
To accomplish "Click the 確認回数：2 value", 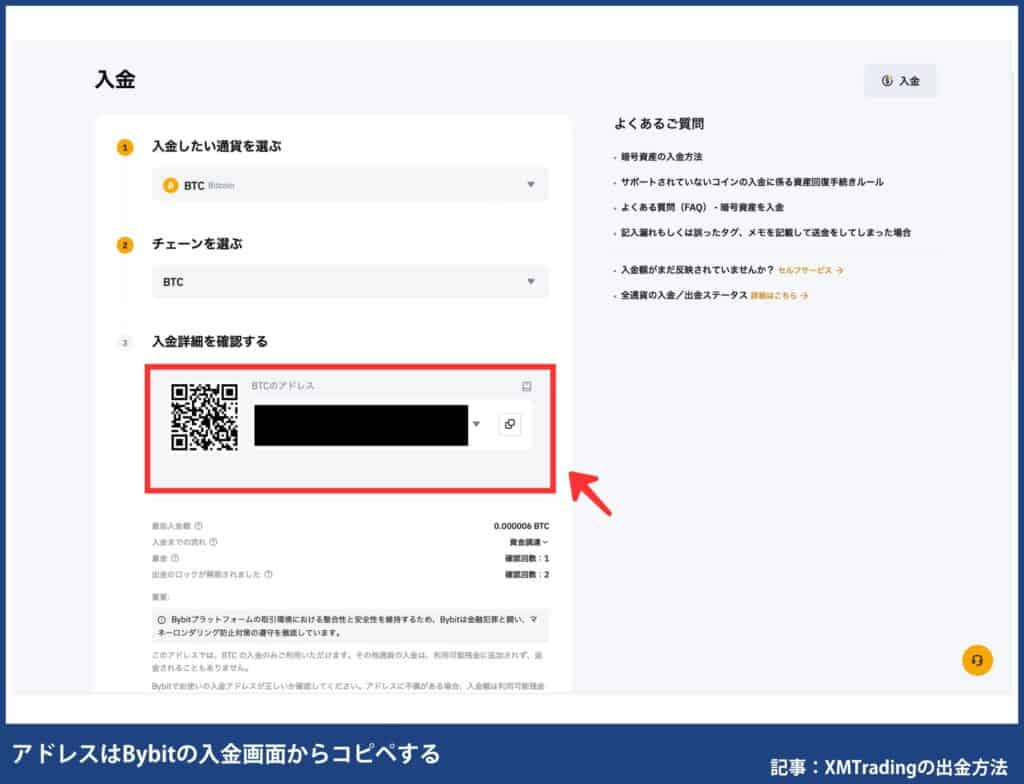I will coord(527,575).
